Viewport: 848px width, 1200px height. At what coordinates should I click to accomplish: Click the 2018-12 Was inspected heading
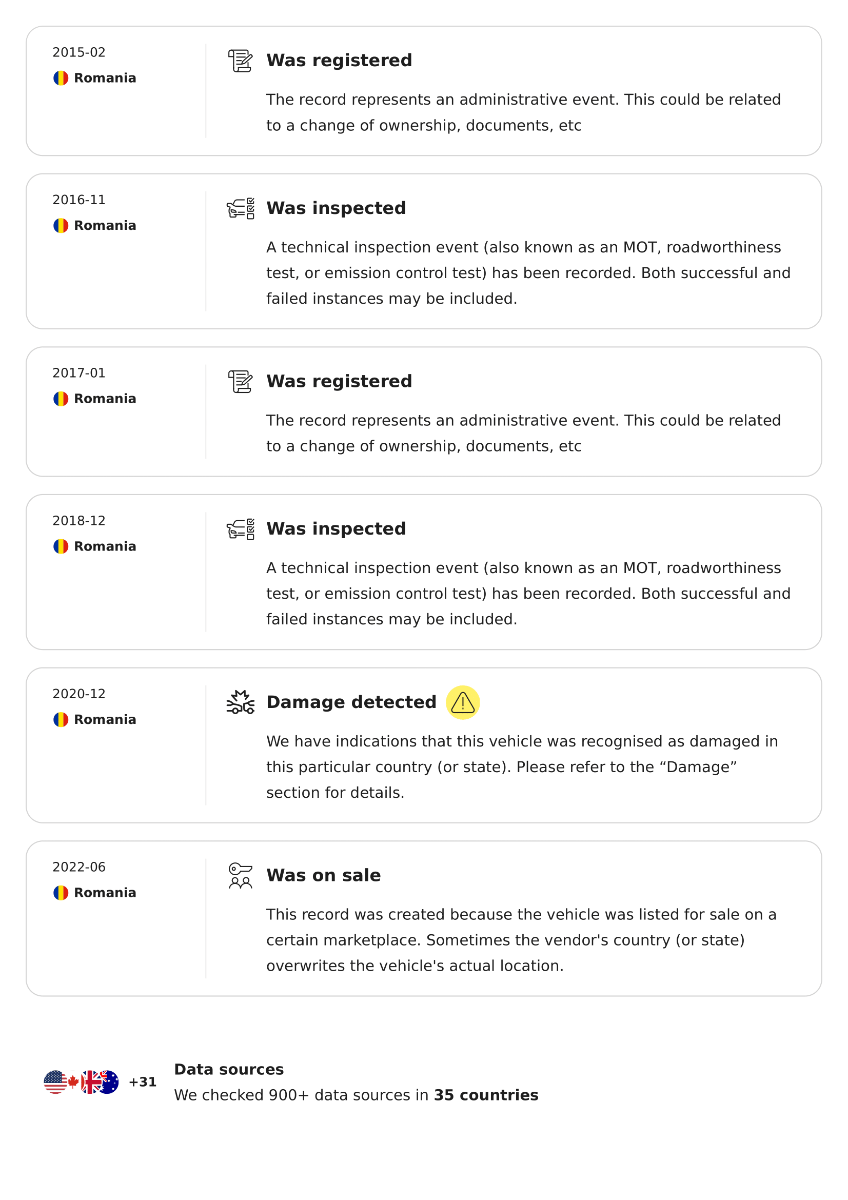pyautogui.click(x=336, y=529)
